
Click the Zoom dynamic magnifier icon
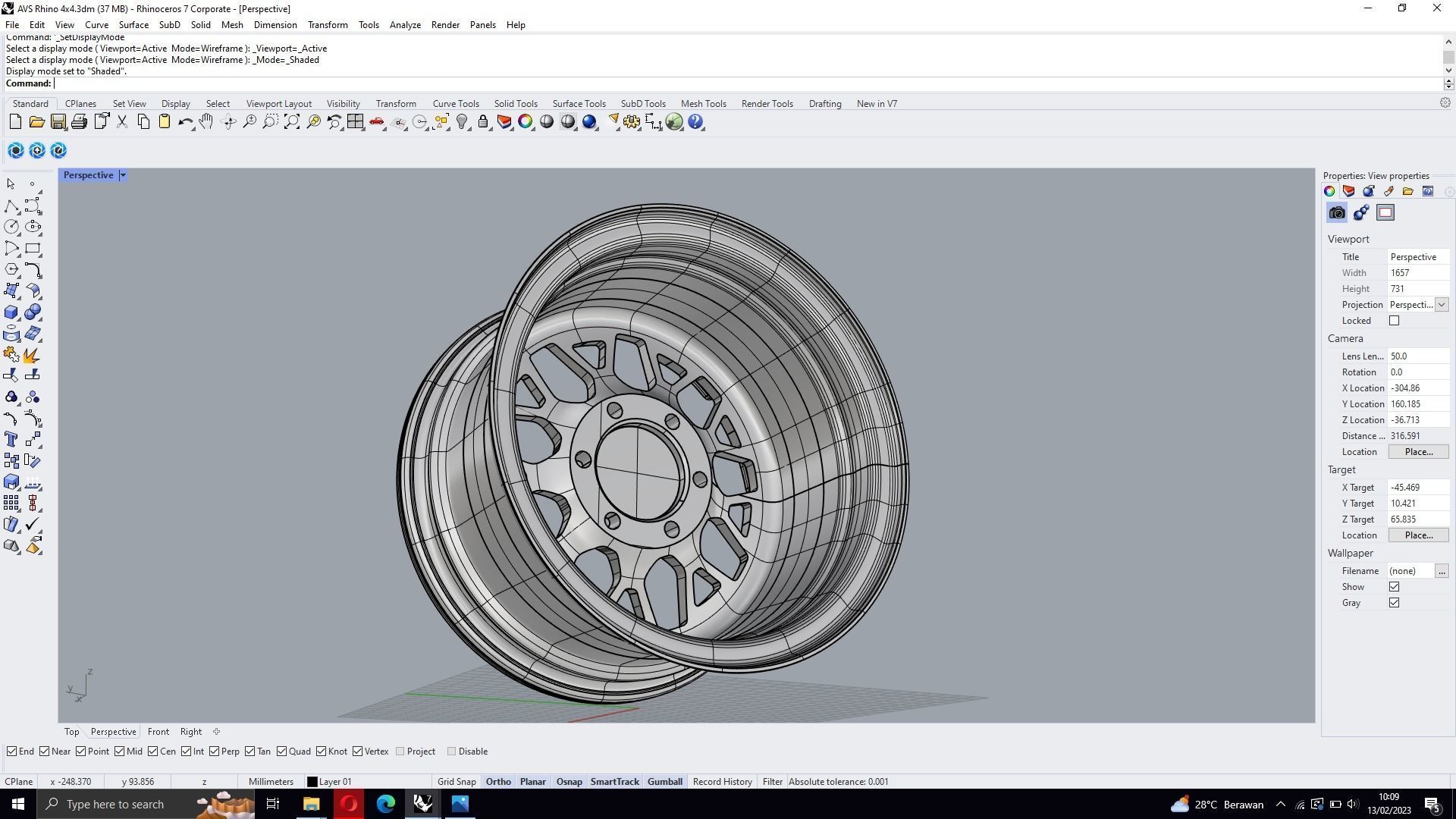click(249, 121)
